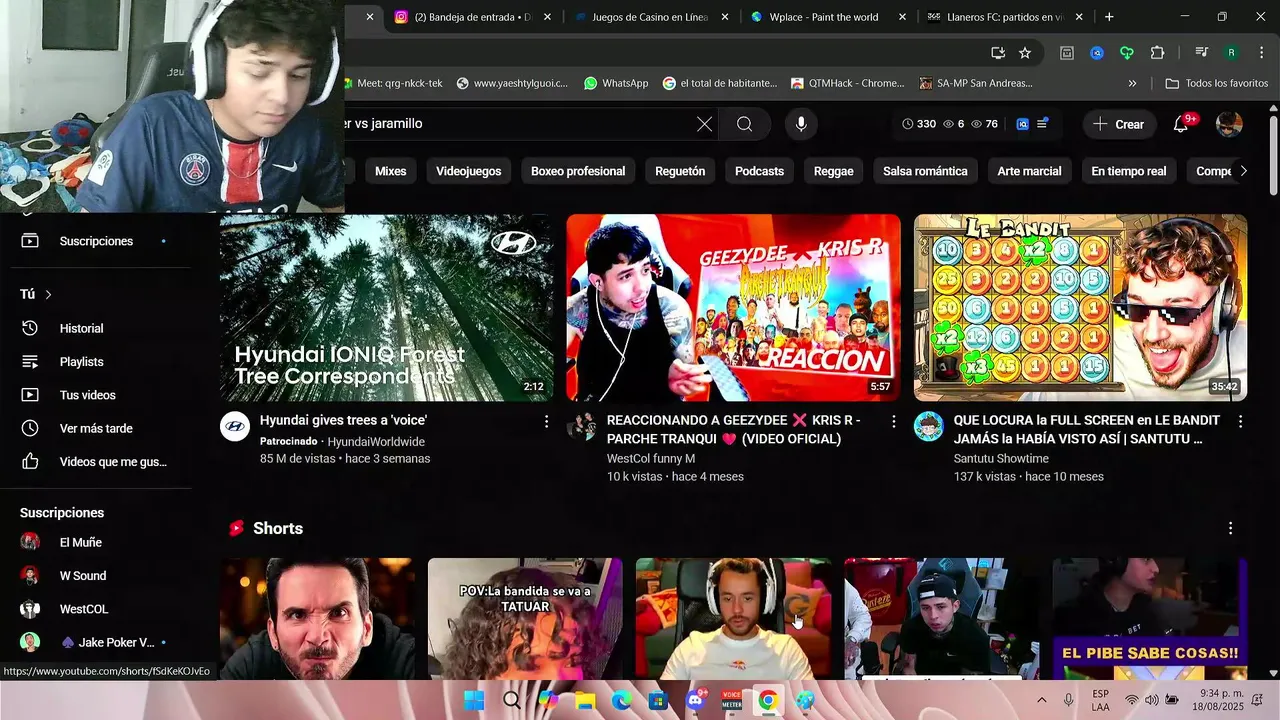1280x720 pixels.
Task: Select the Salsa romántica chip
Action: pos(925,171)
